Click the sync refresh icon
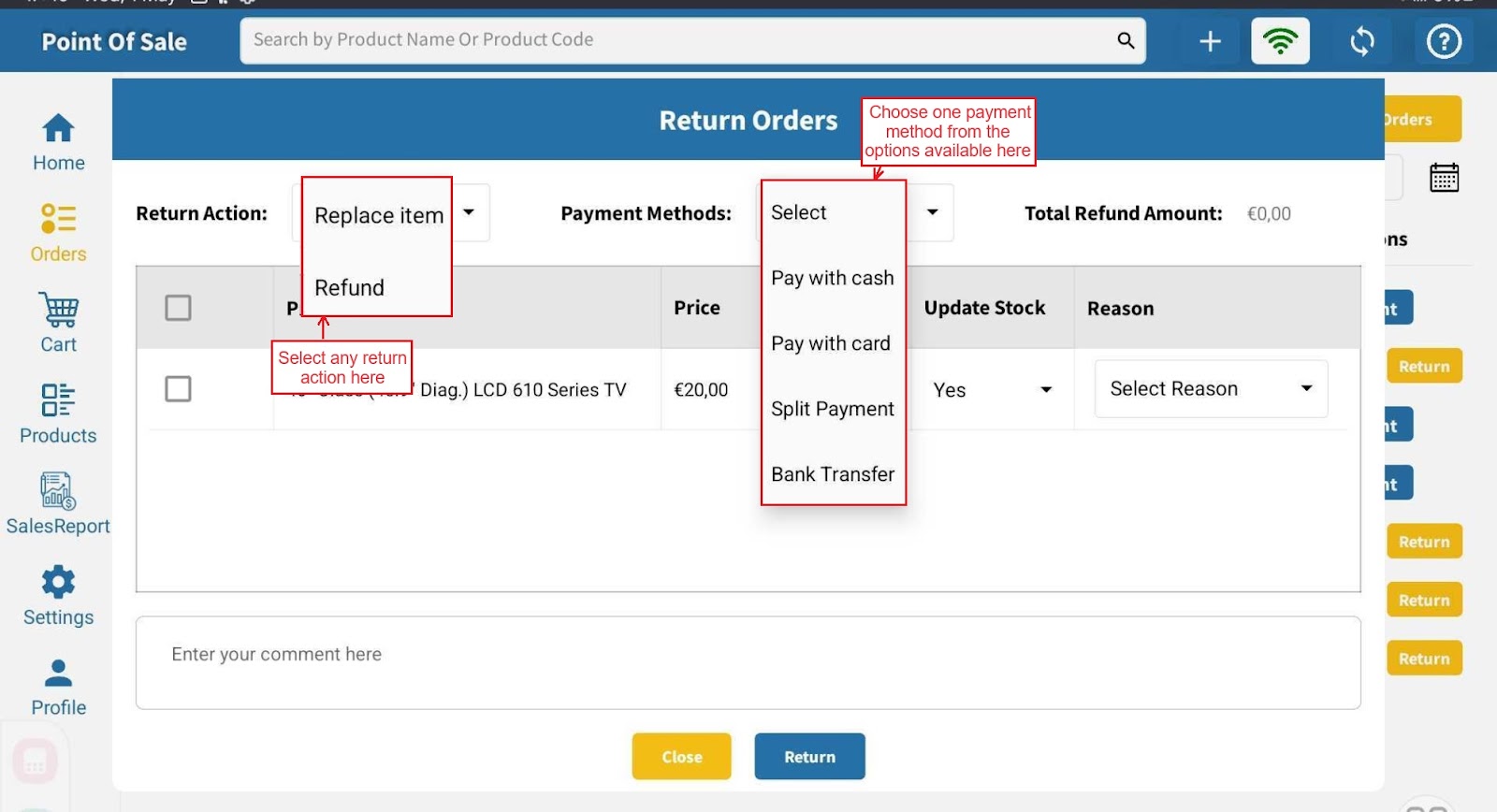The width and height of the screenshot is (1497, 812). (x=1361, y=41)
